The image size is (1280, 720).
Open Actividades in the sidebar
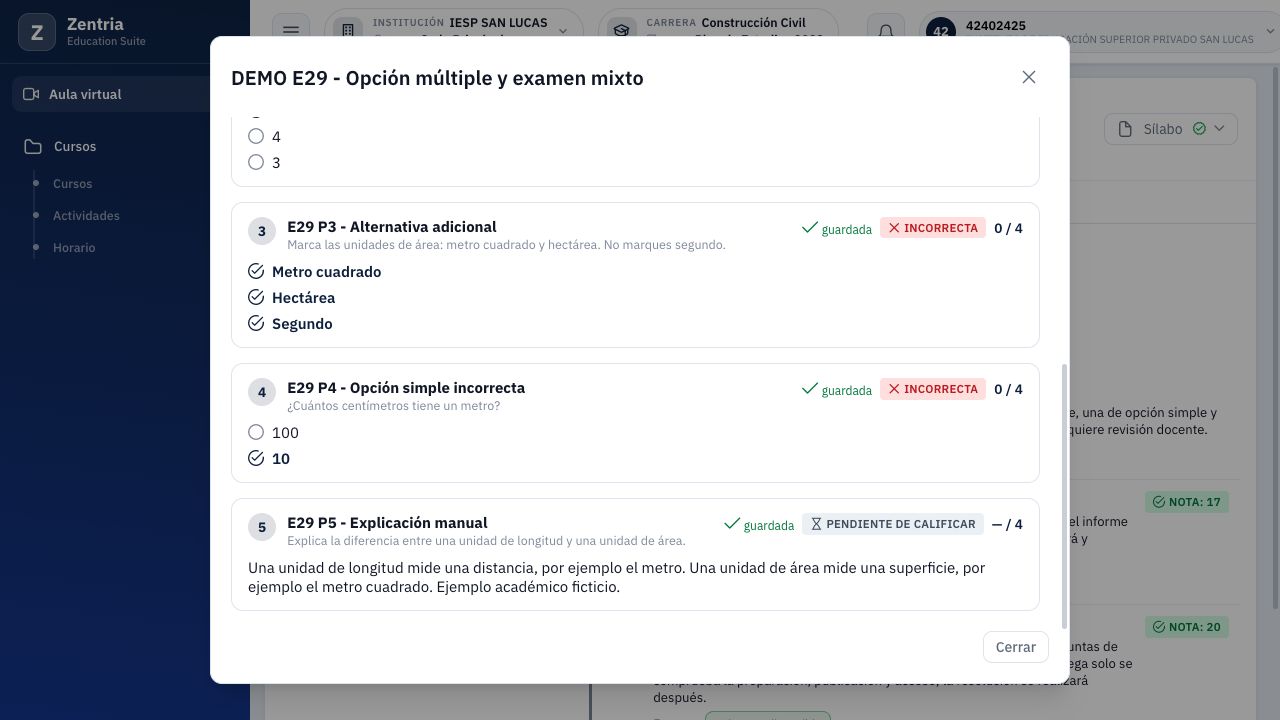(86, 216)
